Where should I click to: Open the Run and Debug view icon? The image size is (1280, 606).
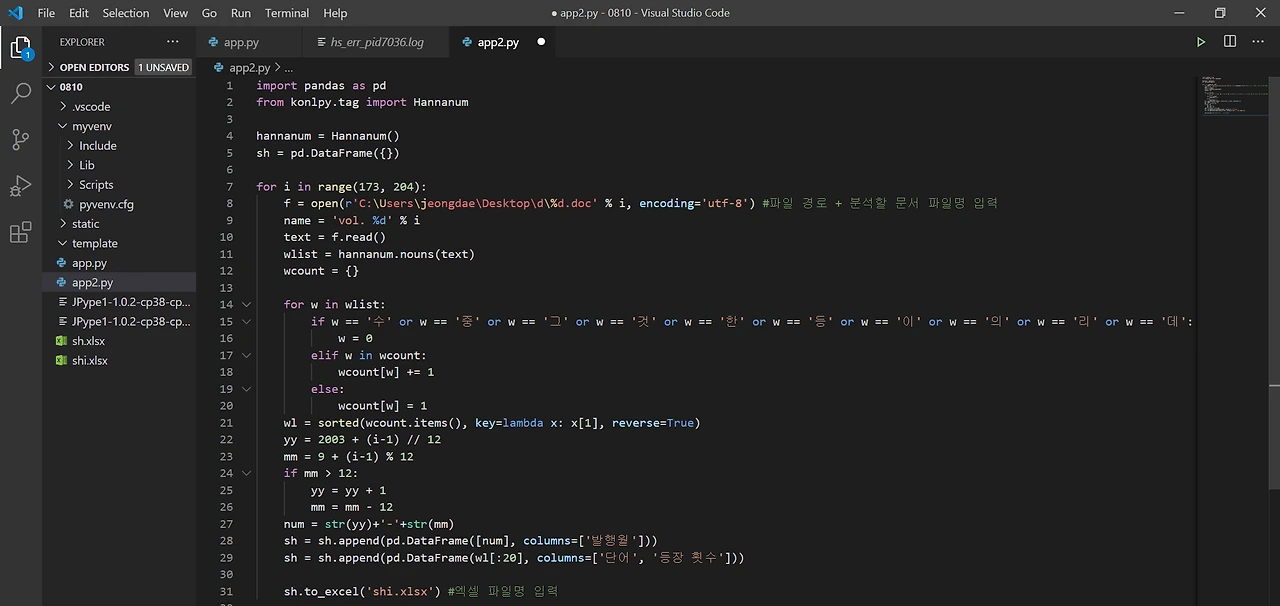click(x=20, y=186)
